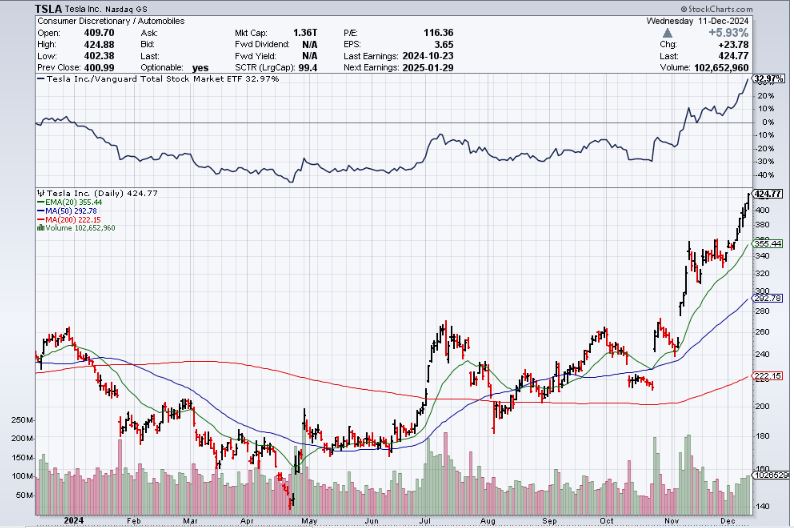Click the volume bars icon in chart legend

click(41, 228)
